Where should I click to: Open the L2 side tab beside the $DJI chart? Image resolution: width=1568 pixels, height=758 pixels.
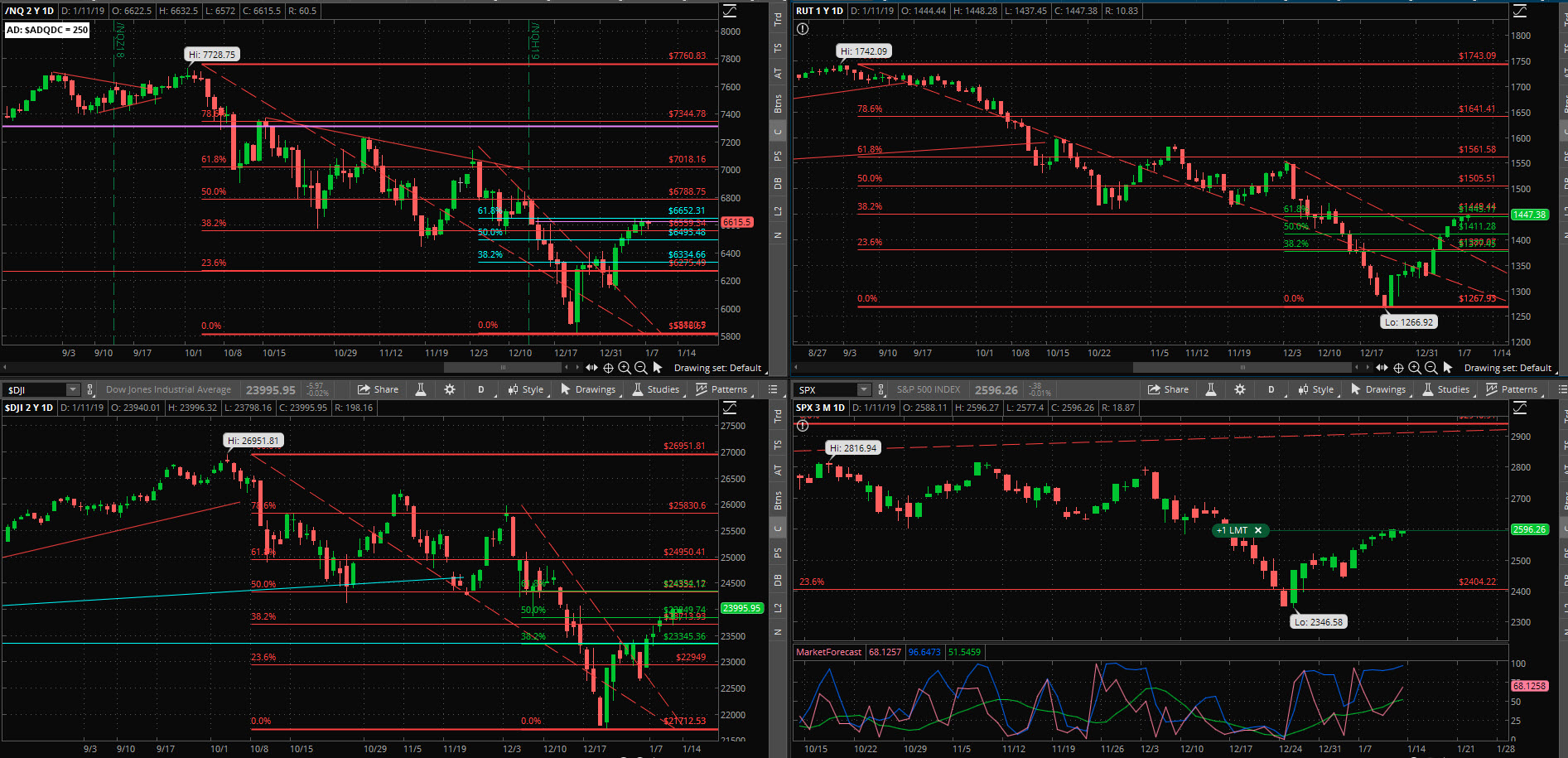point(778,608)
